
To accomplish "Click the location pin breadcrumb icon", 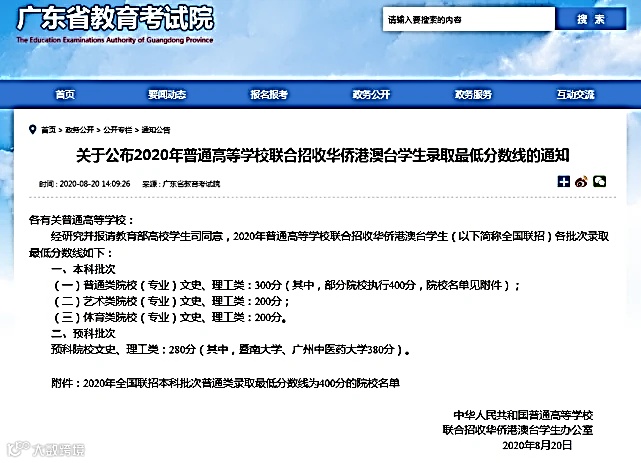I will 33,130.
